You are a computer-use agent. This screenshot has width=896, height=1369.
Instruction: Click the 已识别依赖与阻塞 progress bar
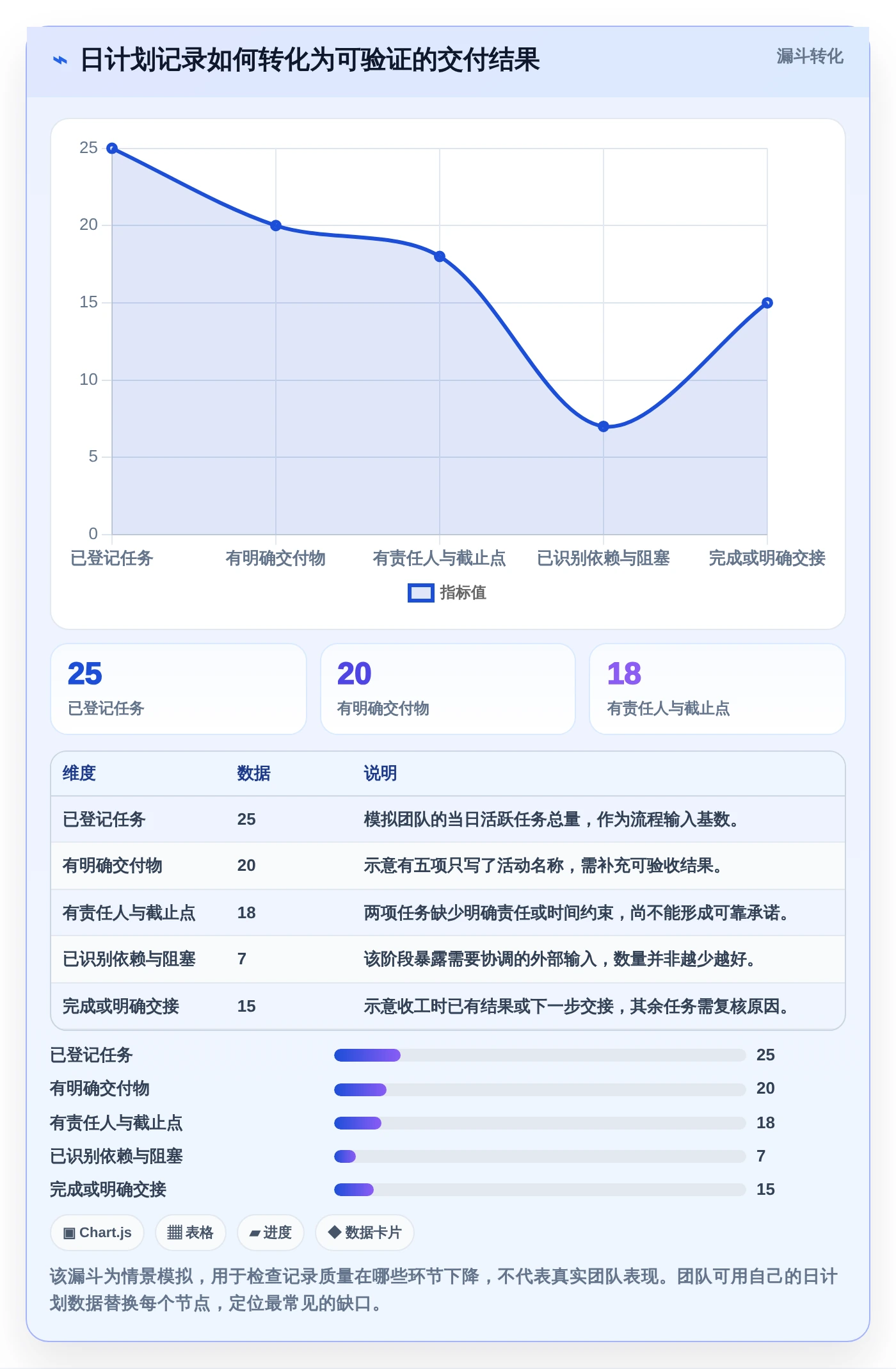coord(540,1156)
